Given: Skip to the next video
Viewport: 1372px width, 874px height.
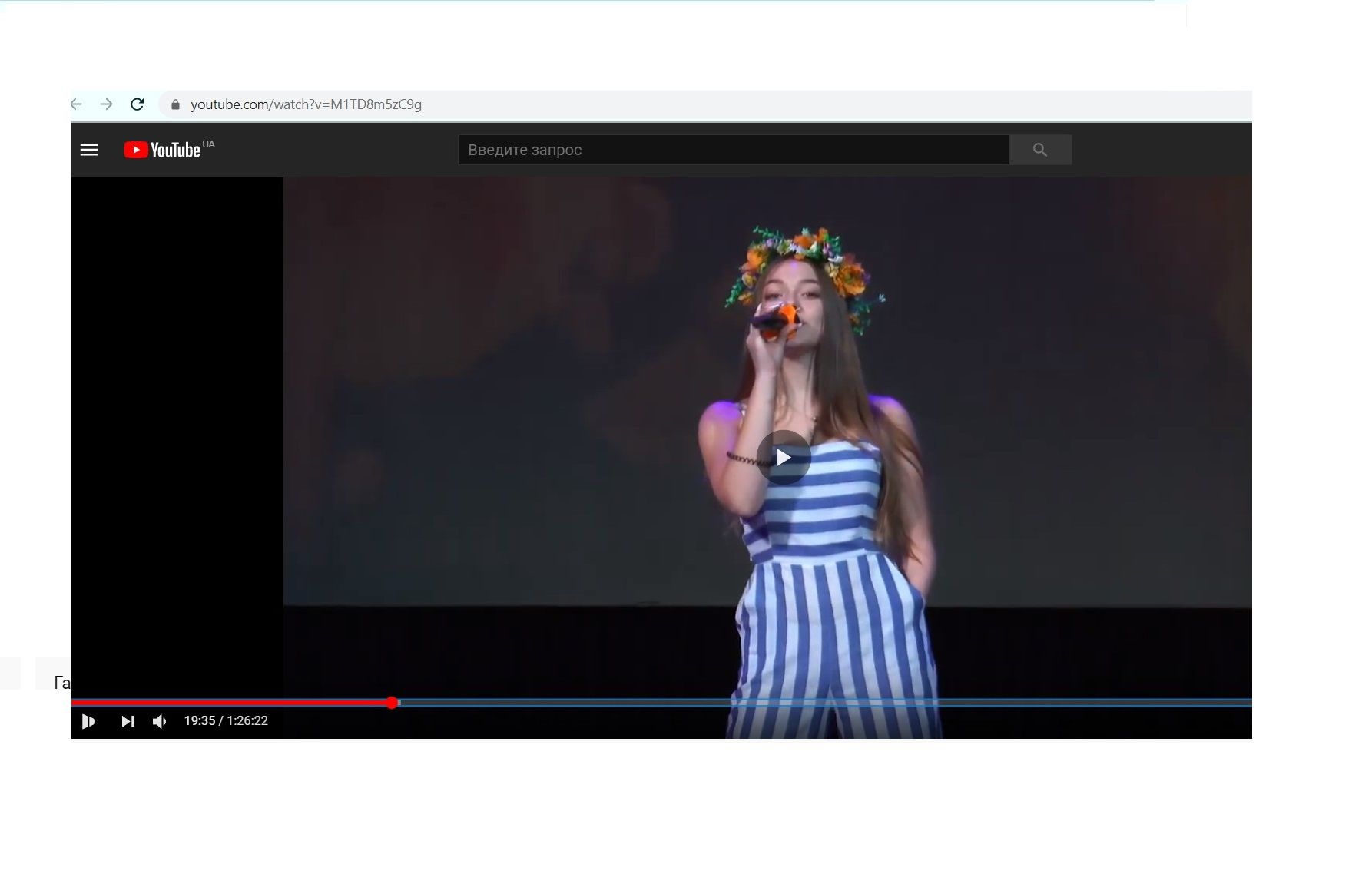Looking at the screenshot, I should (128, 721).
